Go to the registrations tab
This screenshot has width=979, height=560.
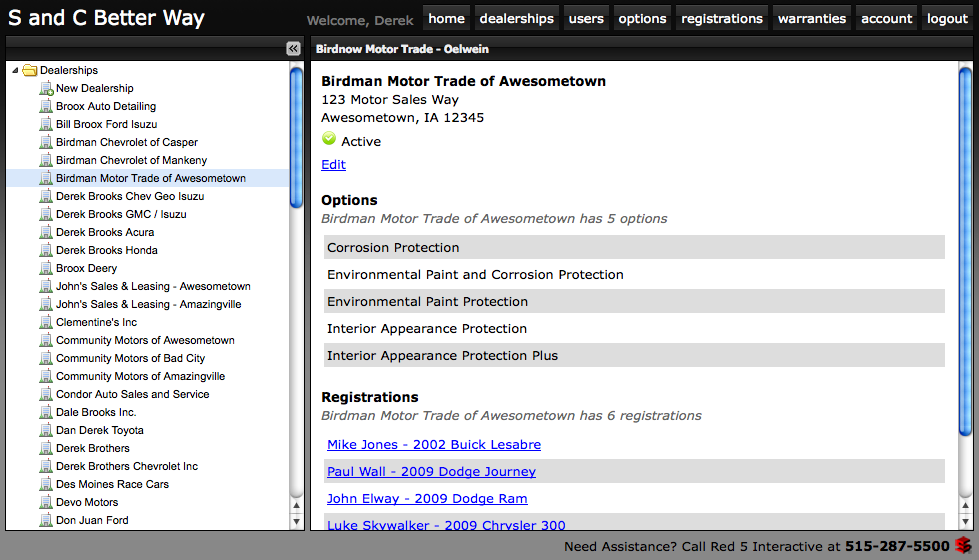[x=721, y=18]
